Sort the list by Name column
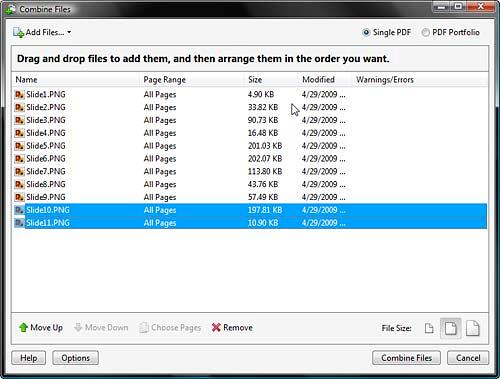Viewport: 500px width, 379px height. click(26, 80)
